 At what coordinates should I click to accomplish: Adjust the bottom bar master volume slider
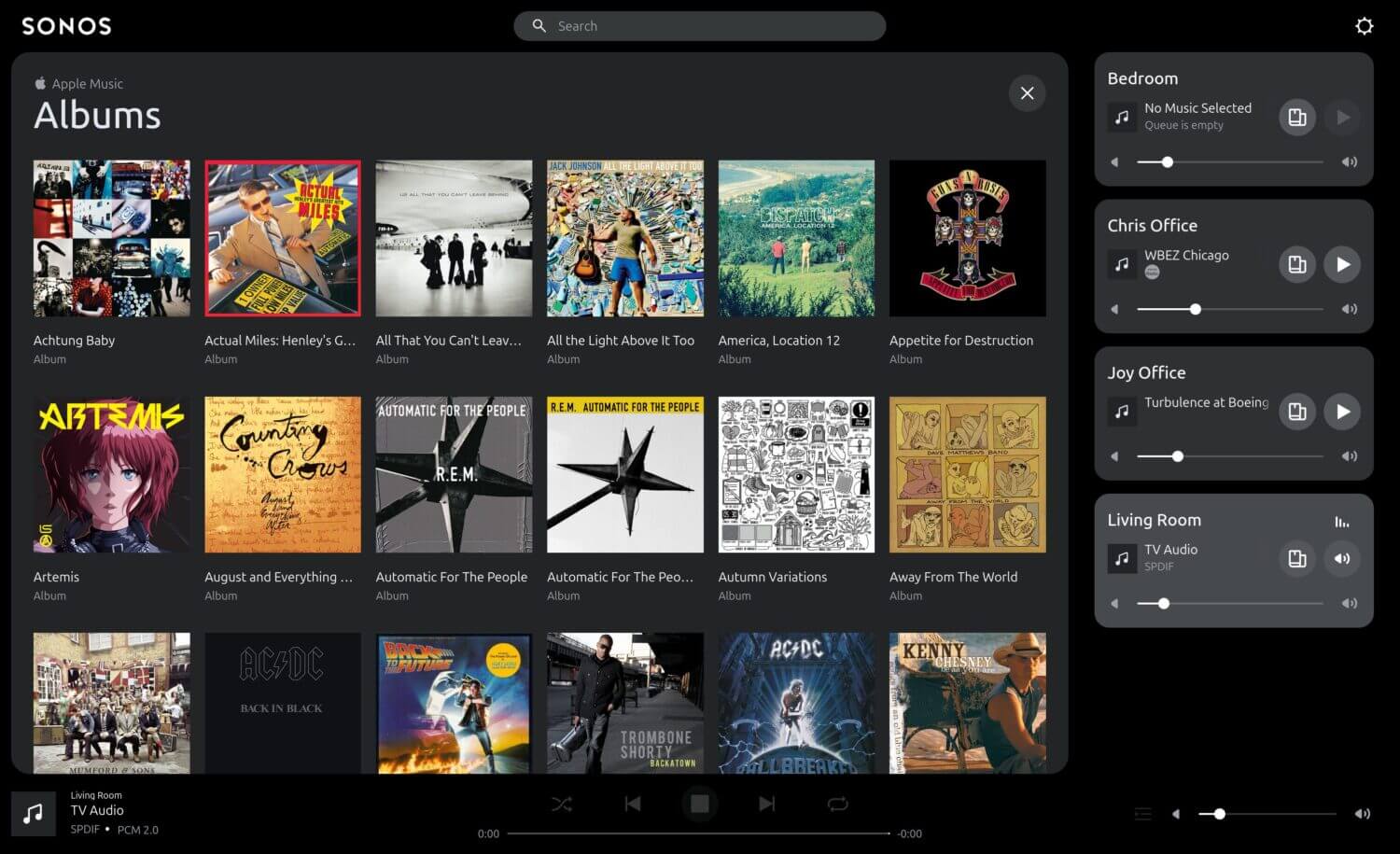[1267, 814]
